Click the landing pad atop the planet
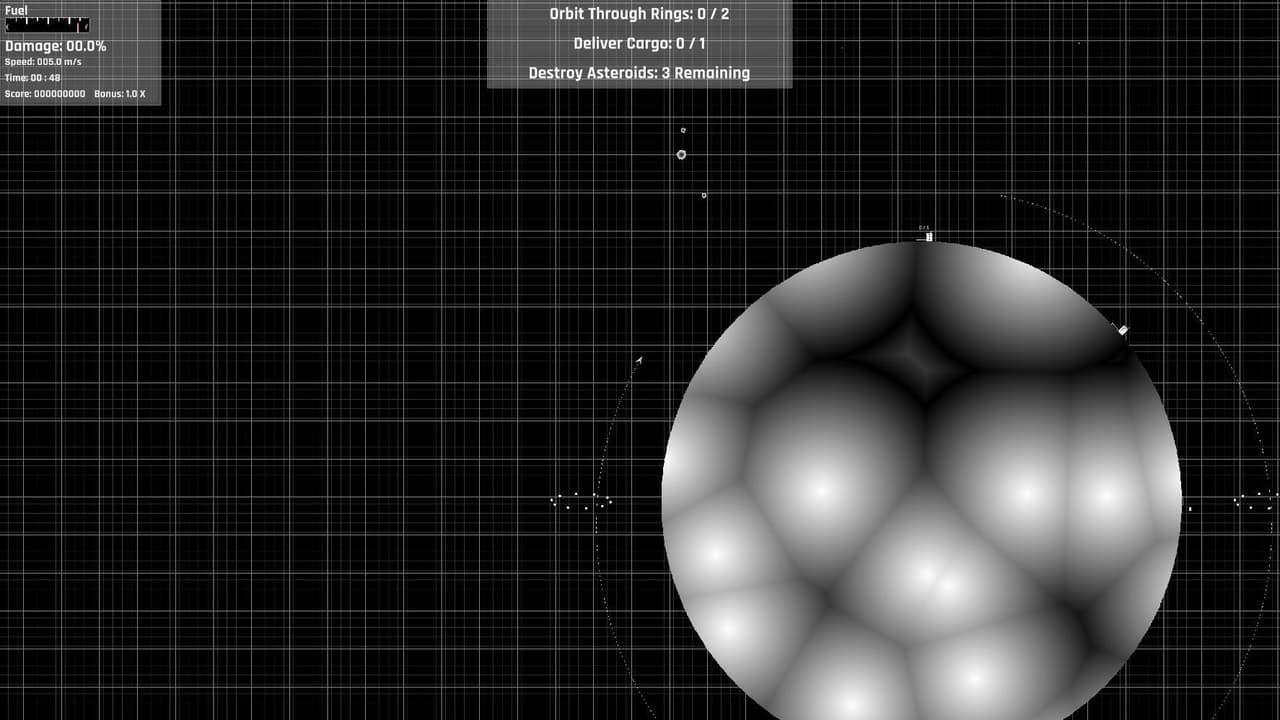This screenshot has width=1280, height=720. (925, 237)
